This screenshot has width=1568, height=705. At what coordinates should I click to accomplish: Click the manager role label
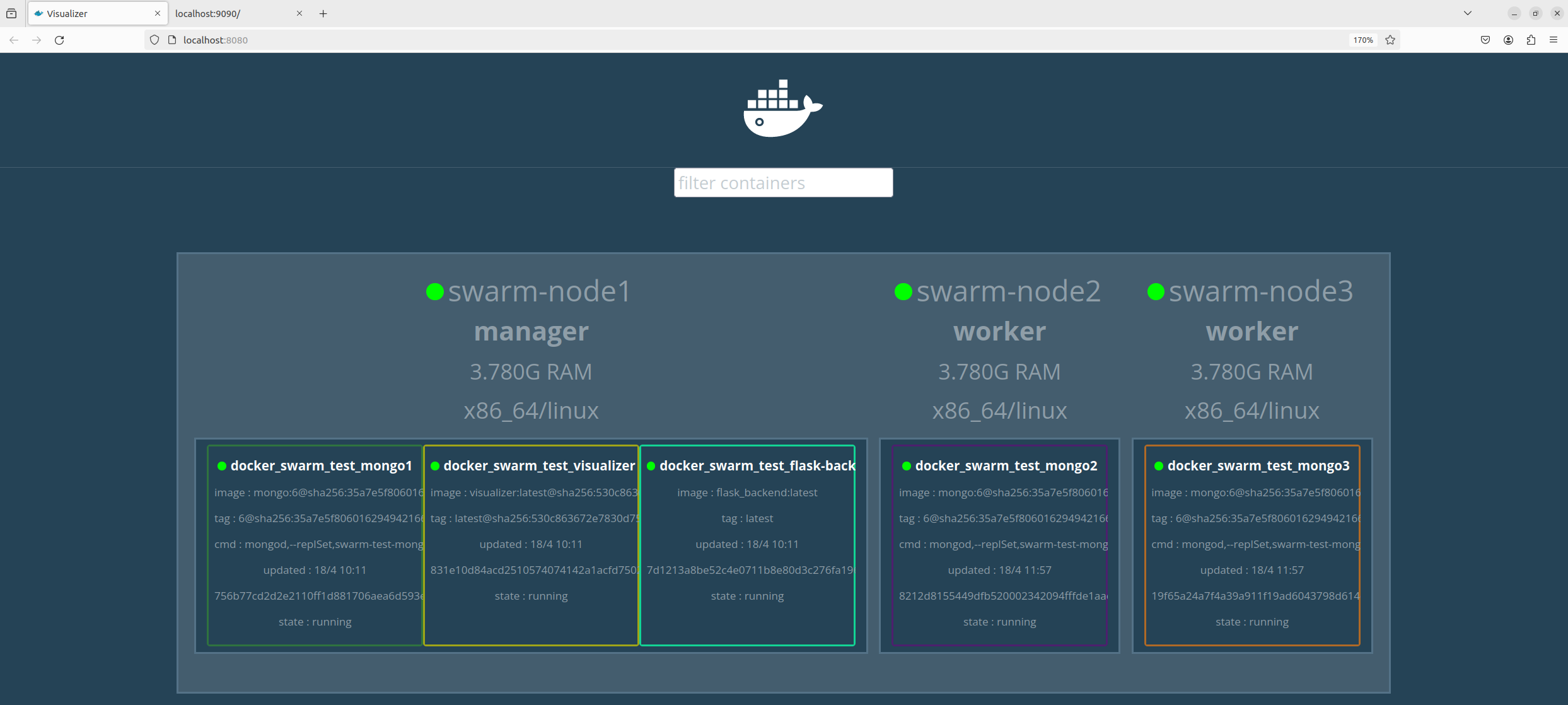tap(531, 332)
